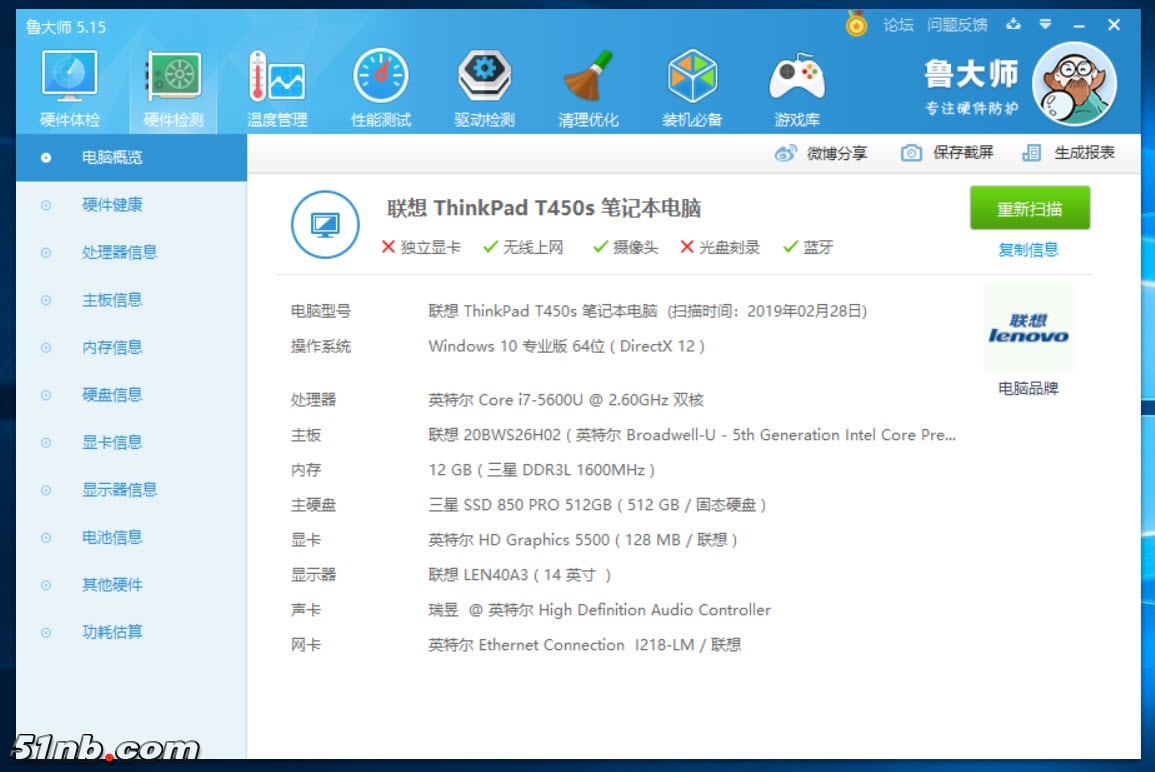Switch to 硬盘信息 sidebar item
Image resolution: width=1155 pixels, height=772 pixels.
pos(112,395)
